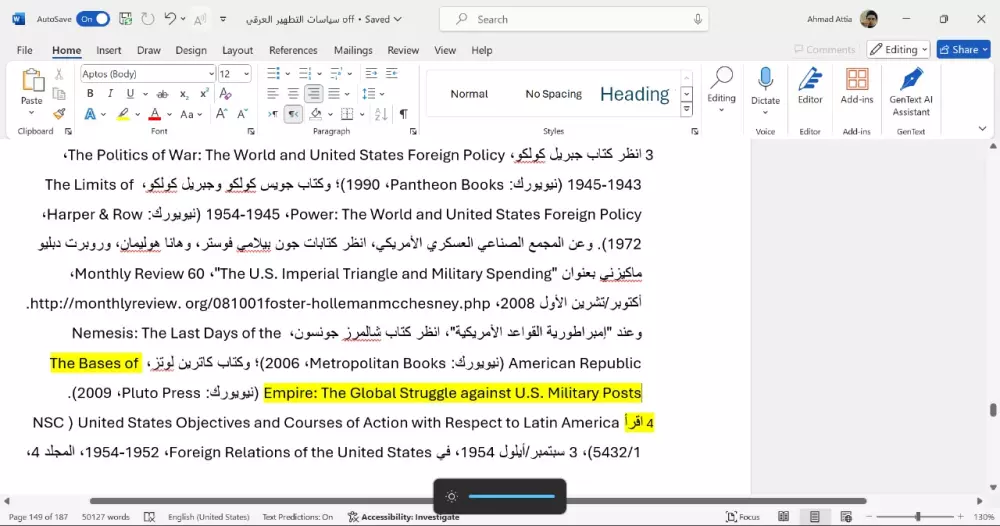Decrease font size with smaller A
1000x526 pixels.
point(242,114)
